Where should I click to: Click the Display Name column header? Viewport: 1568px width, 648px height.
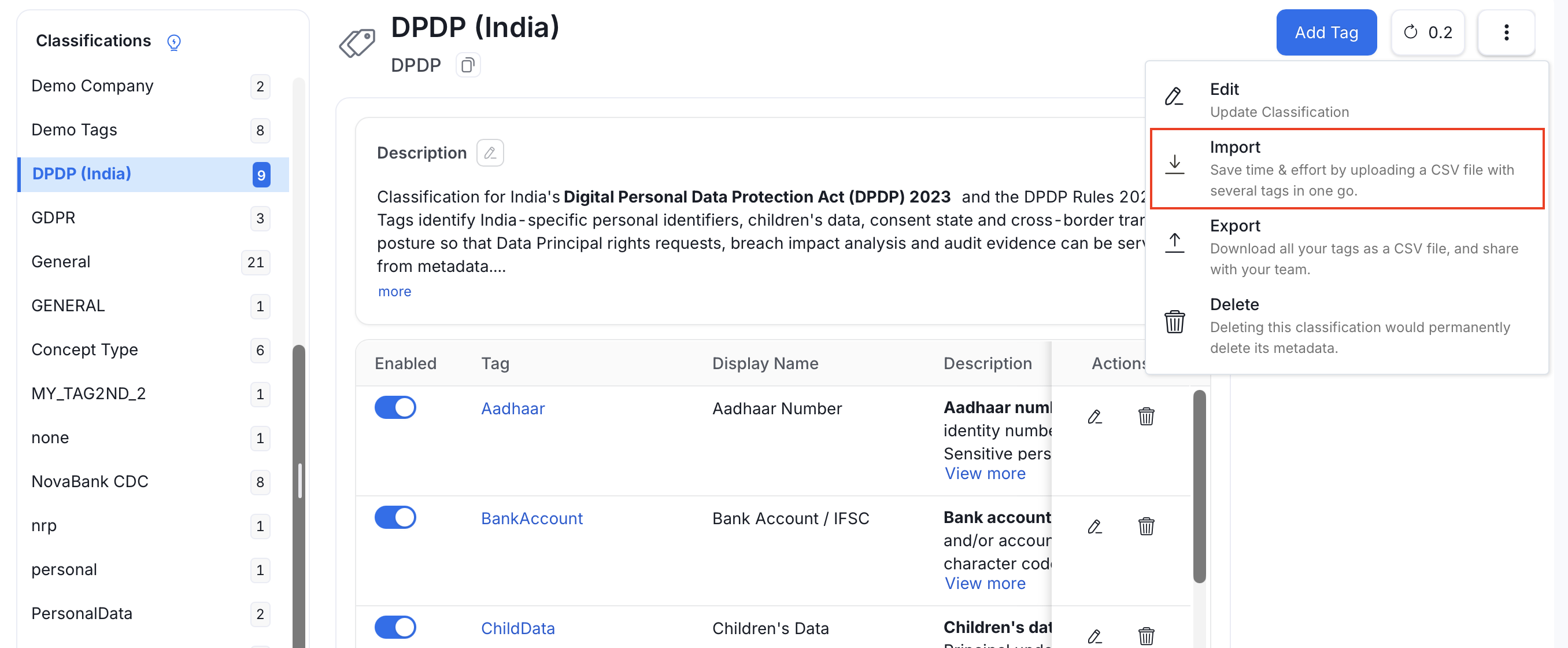(765, 363)
